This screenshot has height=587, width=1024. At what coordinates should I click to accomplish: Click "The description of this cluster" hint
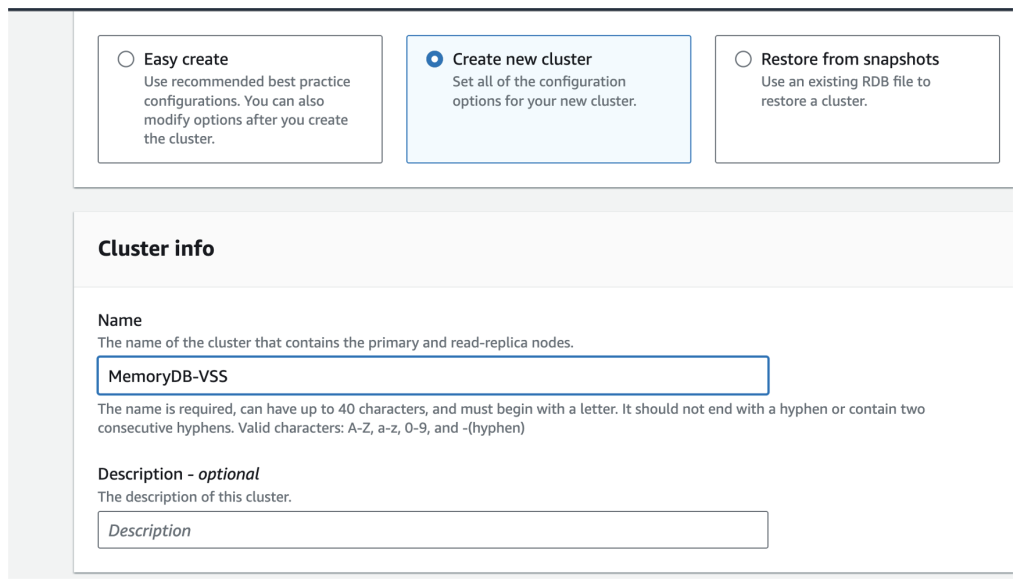(x=194, y=497)
